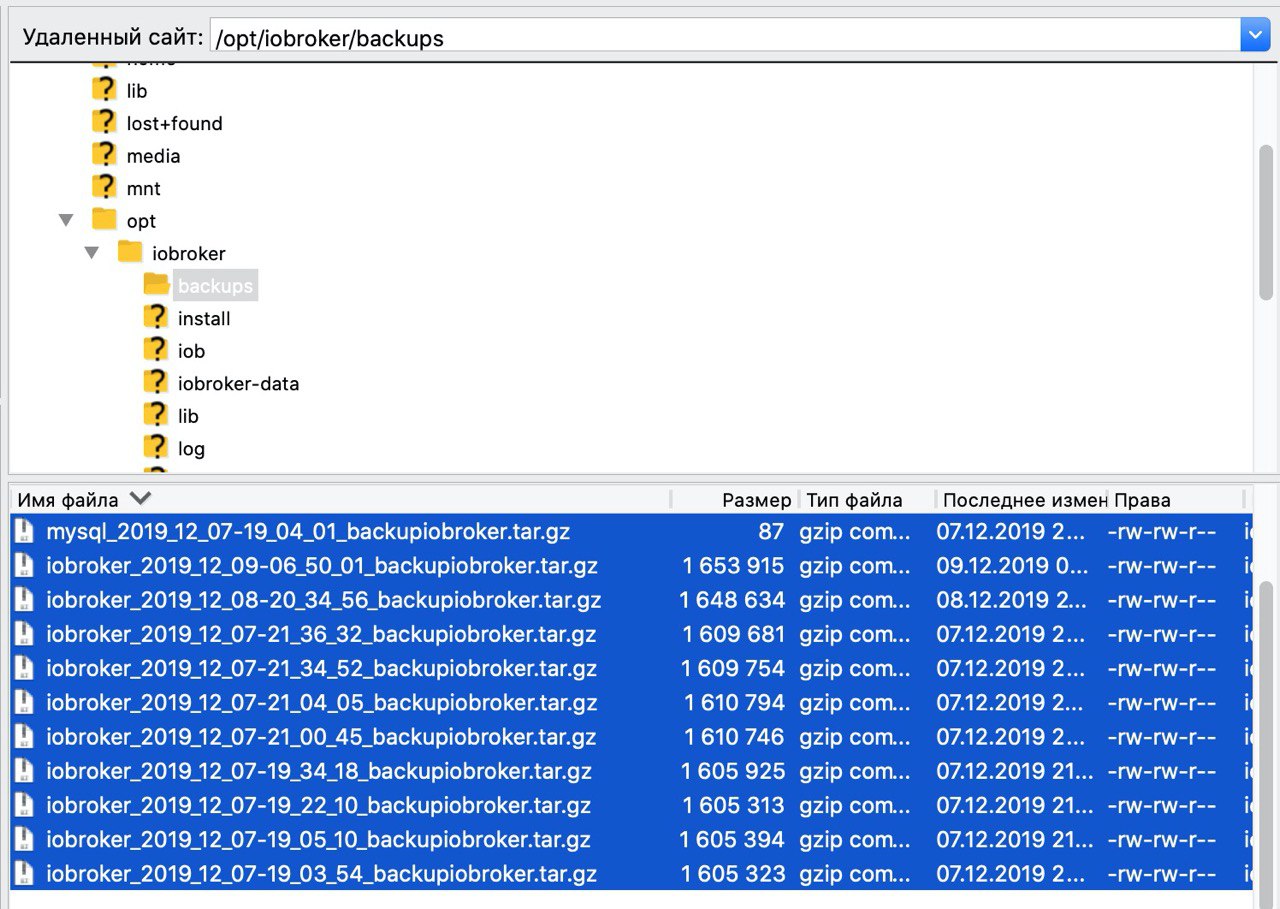Click the install folder icon
Viewport: 1280px width, 909px height.
pos(156,317)
